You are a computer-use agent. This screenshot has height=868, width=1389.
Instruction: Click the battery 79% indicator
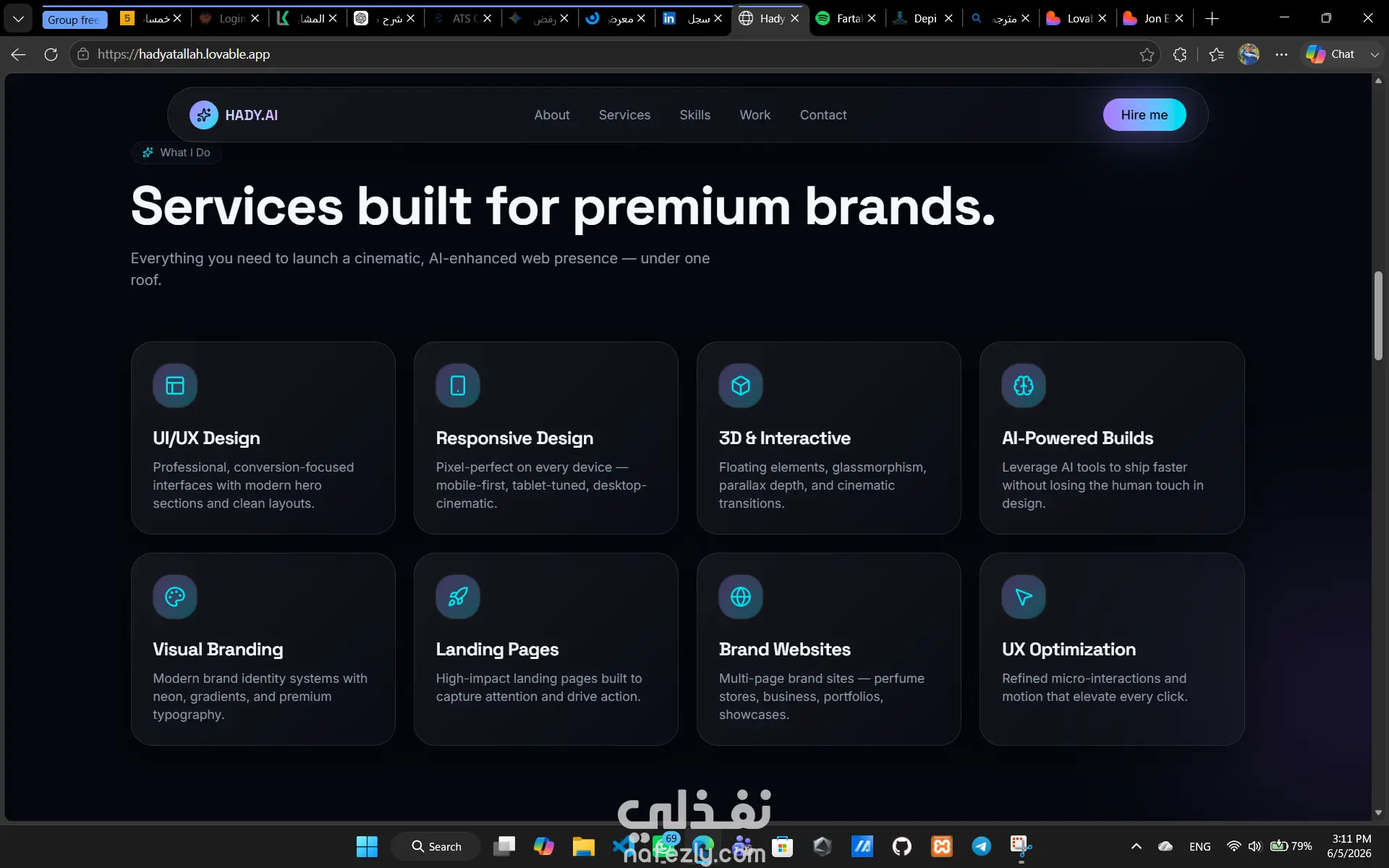click(1291, 846)
